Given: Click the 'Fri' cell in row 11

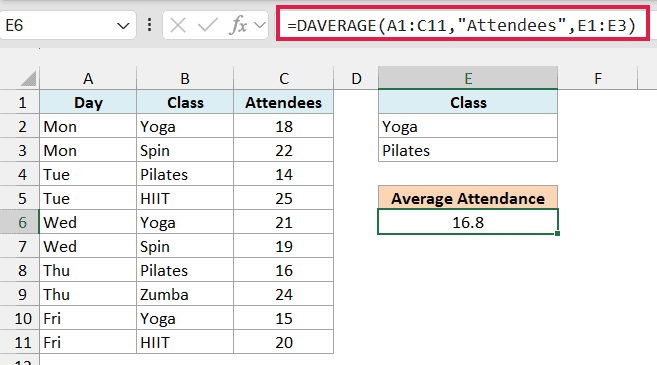Looking at the screenshot, I should [x=88, y=342].
